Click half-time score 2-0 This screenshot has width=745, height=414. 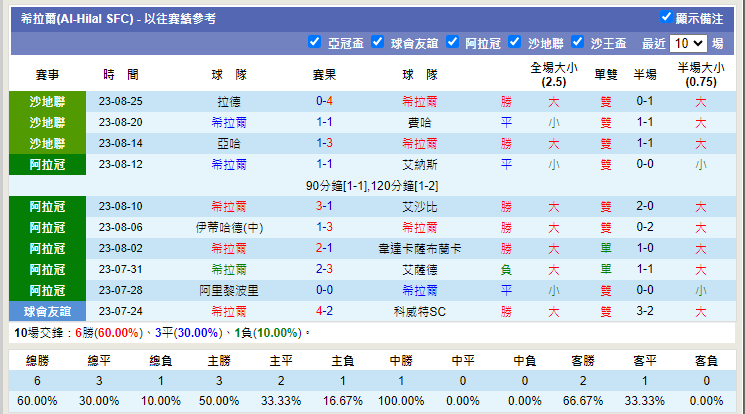(x=645, y=206)
